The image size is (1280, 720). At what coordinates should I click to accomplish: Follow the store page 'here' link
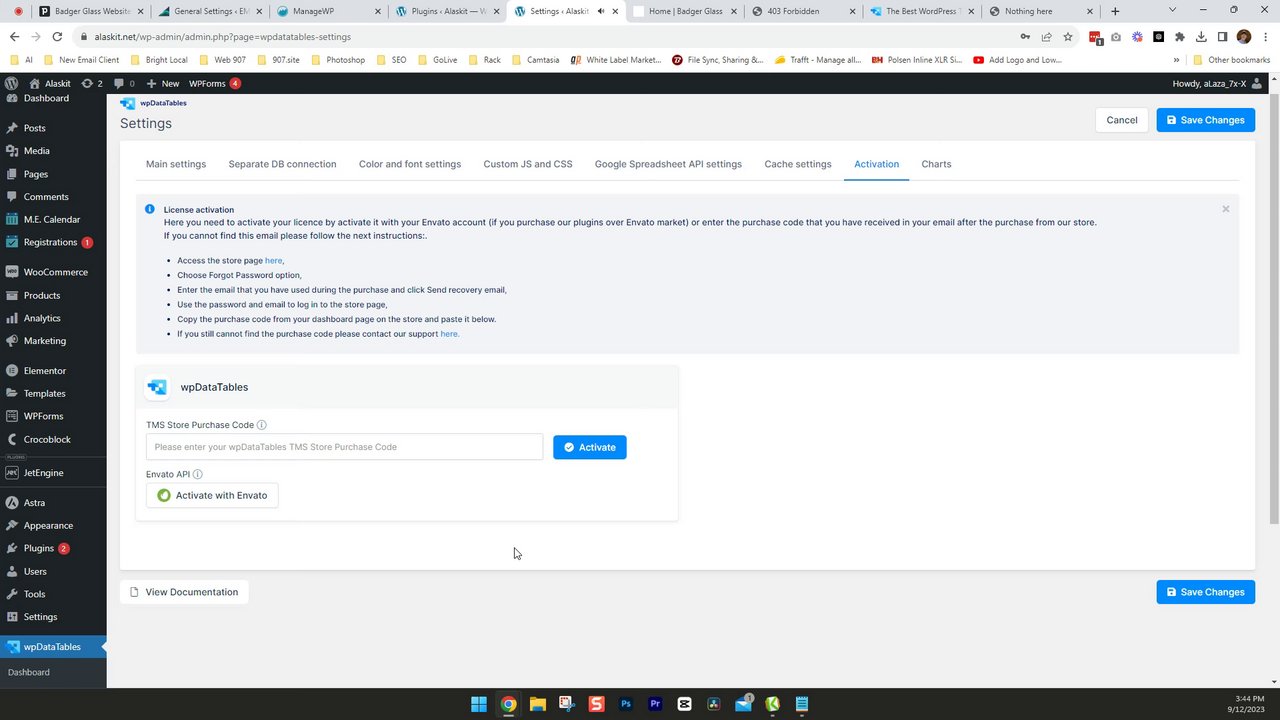[x=273, y=260]
